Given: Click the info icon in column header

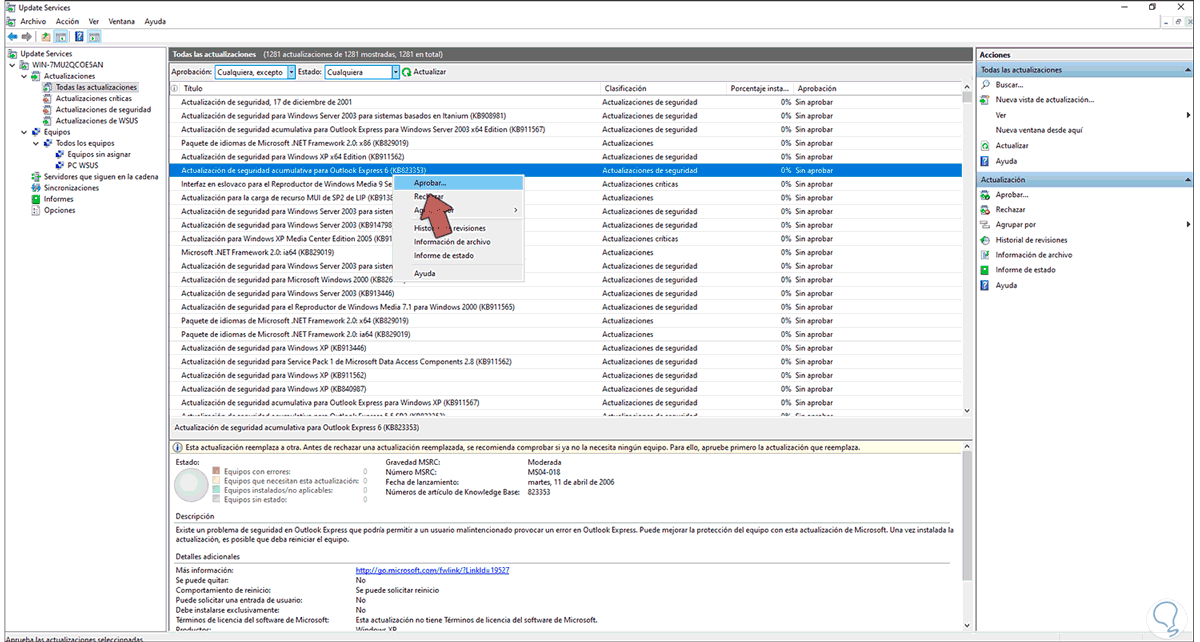Looking at the screenshot, I should [x=175, y=88].
